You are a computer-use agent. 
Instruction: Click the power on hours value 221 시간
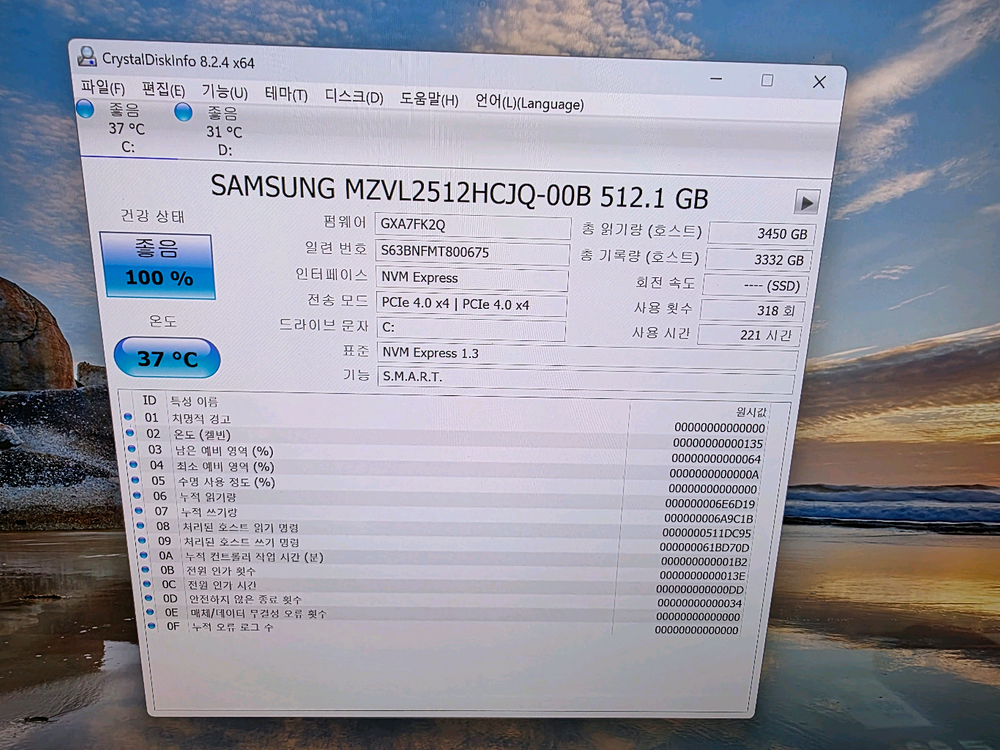(749, 335)
